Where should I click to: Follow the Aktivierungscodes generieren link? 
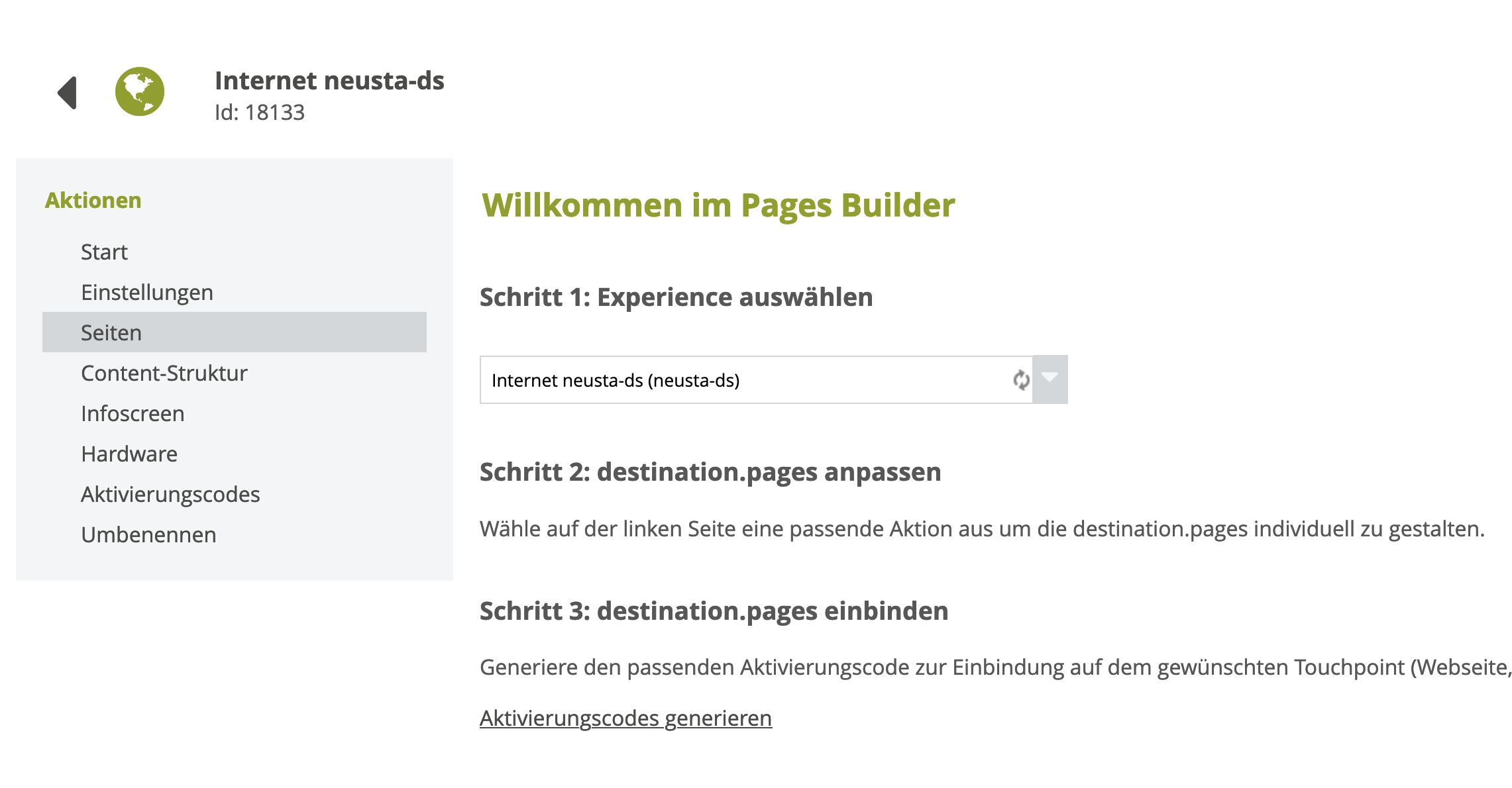[x=625, y=718]
